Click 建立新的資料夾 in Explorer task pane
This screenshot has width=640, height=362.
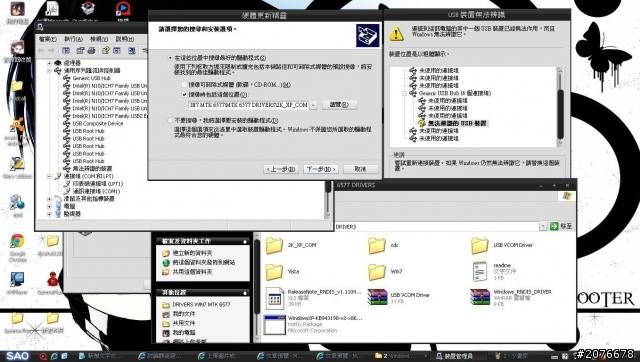coord(192,253)
